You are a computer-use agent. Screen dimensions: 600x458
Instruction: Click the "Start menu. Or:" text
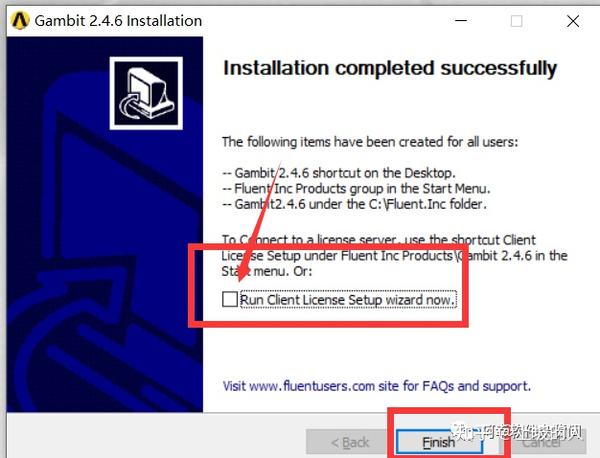tap(267, 271)
